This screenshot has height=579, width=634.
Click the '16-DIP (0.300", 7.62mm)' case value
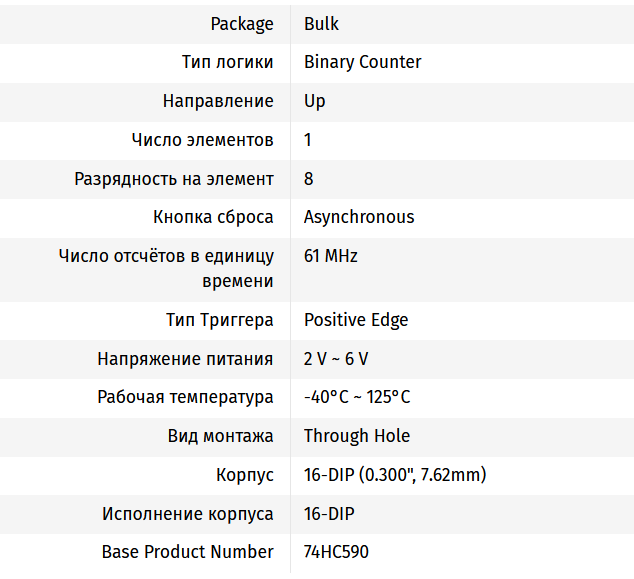(x=395, y=475)
